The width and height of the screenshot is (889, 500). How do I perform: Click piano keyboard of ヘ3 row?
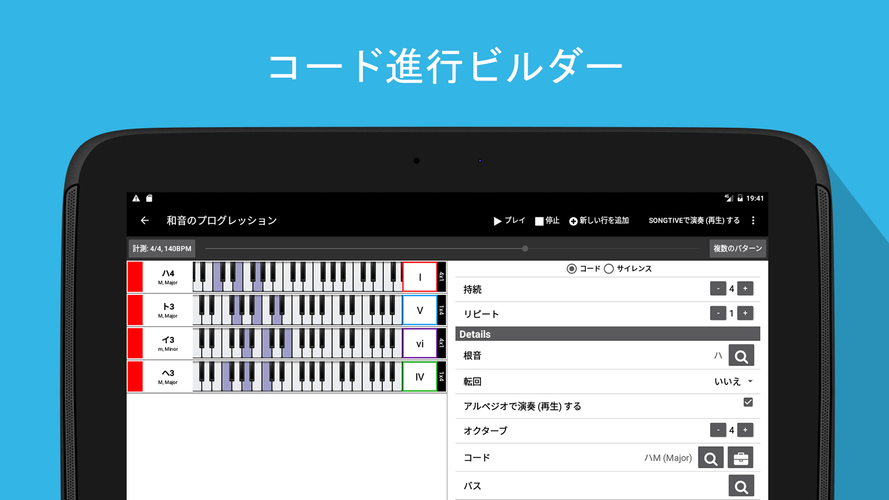[x=298, y=377]
